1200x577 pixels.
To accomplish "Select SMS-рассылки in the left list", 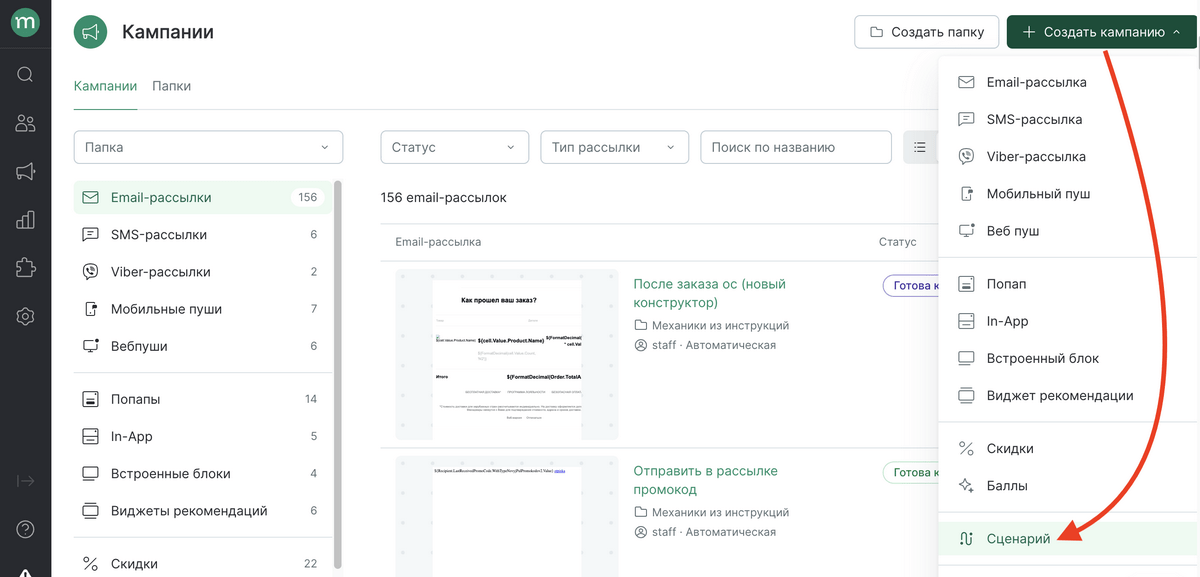I will coord(201,234).
